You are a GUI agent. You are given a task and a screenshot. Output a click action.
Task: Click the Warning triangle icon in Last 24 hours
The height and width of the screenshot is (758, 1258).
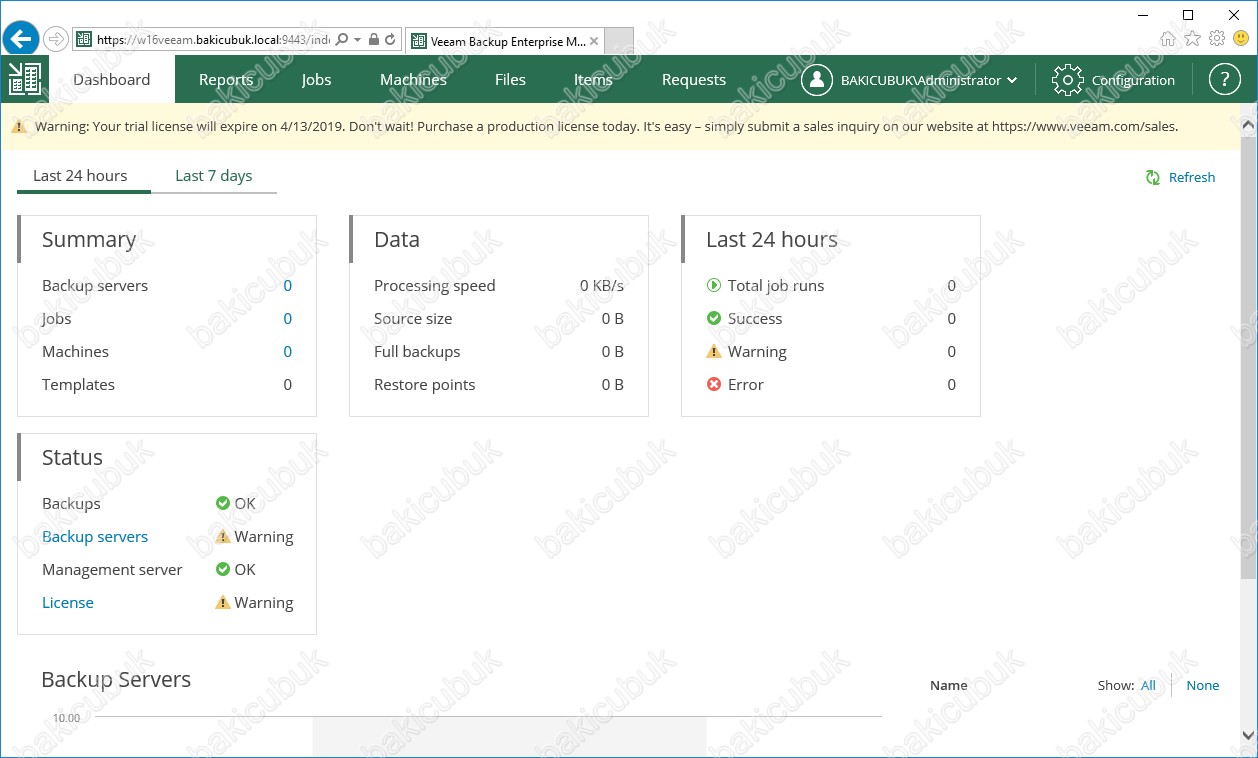point(714,351)
